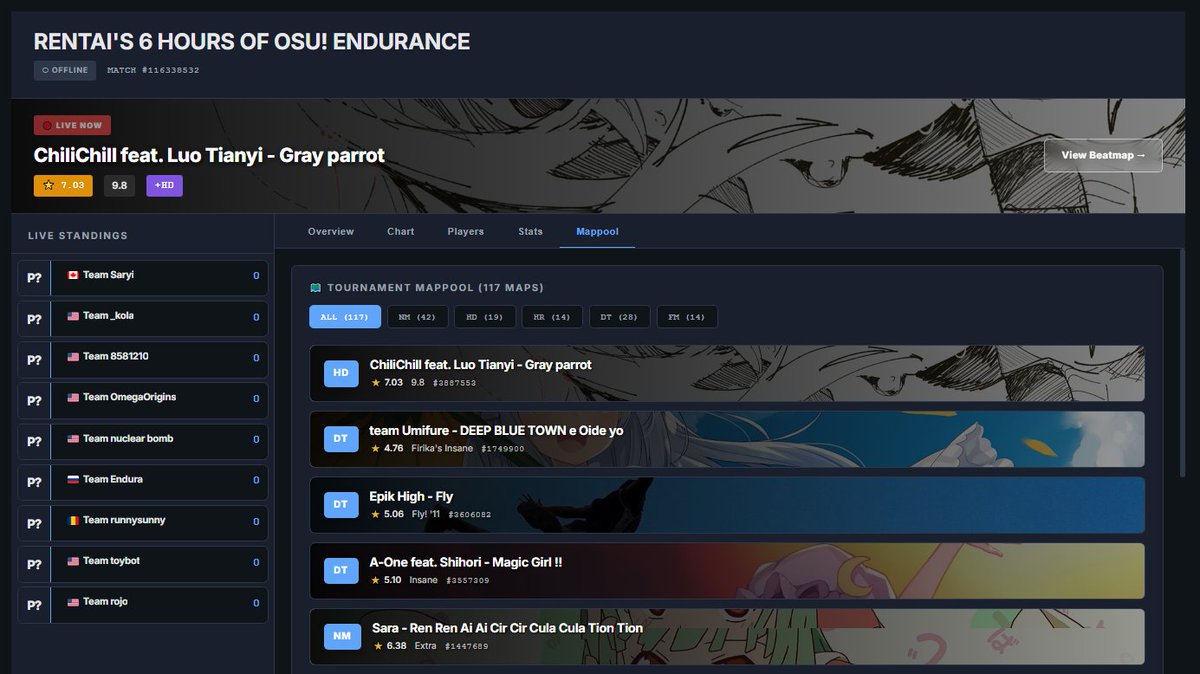Open the View Beatmap link button
This screenshot has width=1200, height=674.
tap(1103, 155)
